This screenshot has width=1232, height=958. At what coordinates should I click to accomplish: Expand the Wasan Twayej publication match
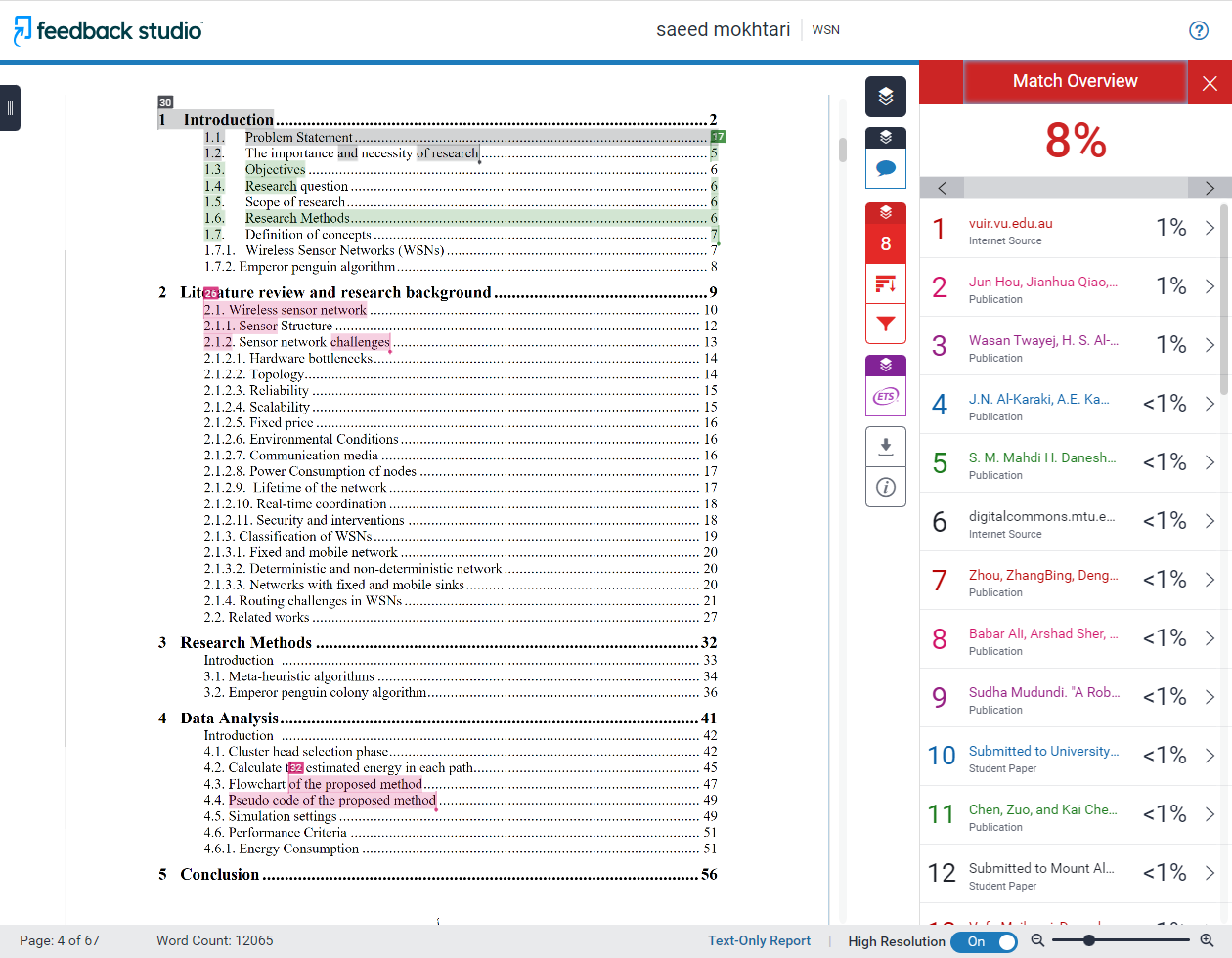[x=1210, y=345]
